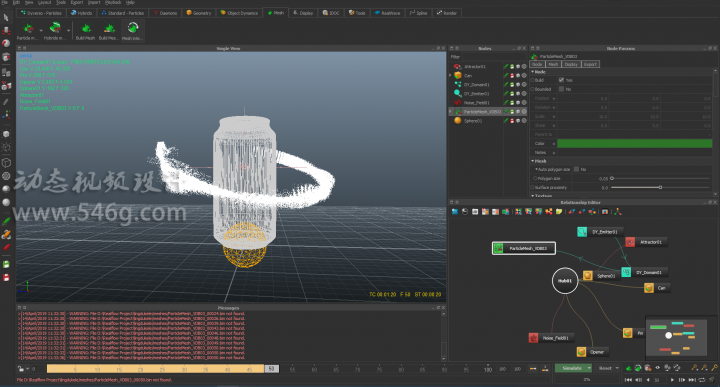Select the Opener node in Relationship Editor
The image size is (720, 387).
click(x=592, y=352)
